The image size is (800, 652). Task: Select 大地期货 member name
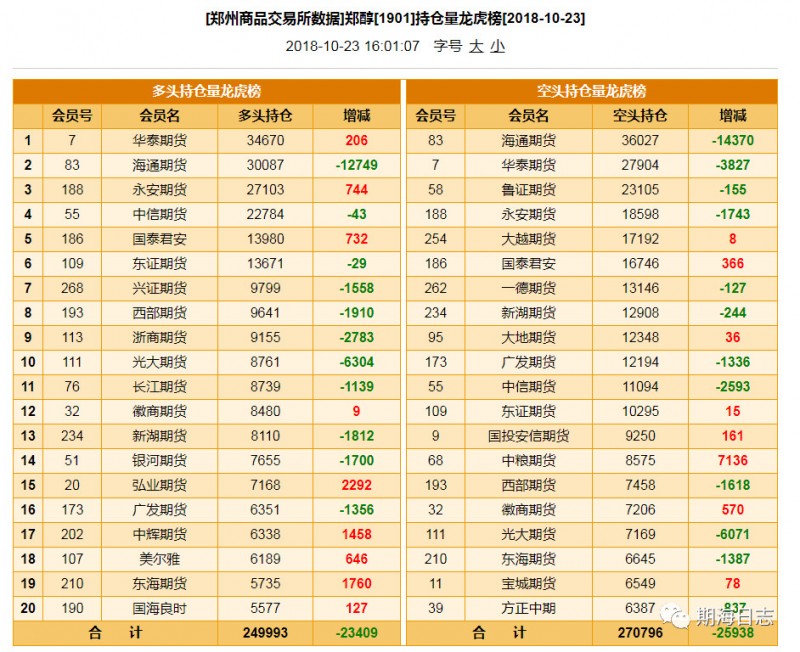(x=528, y=337)
